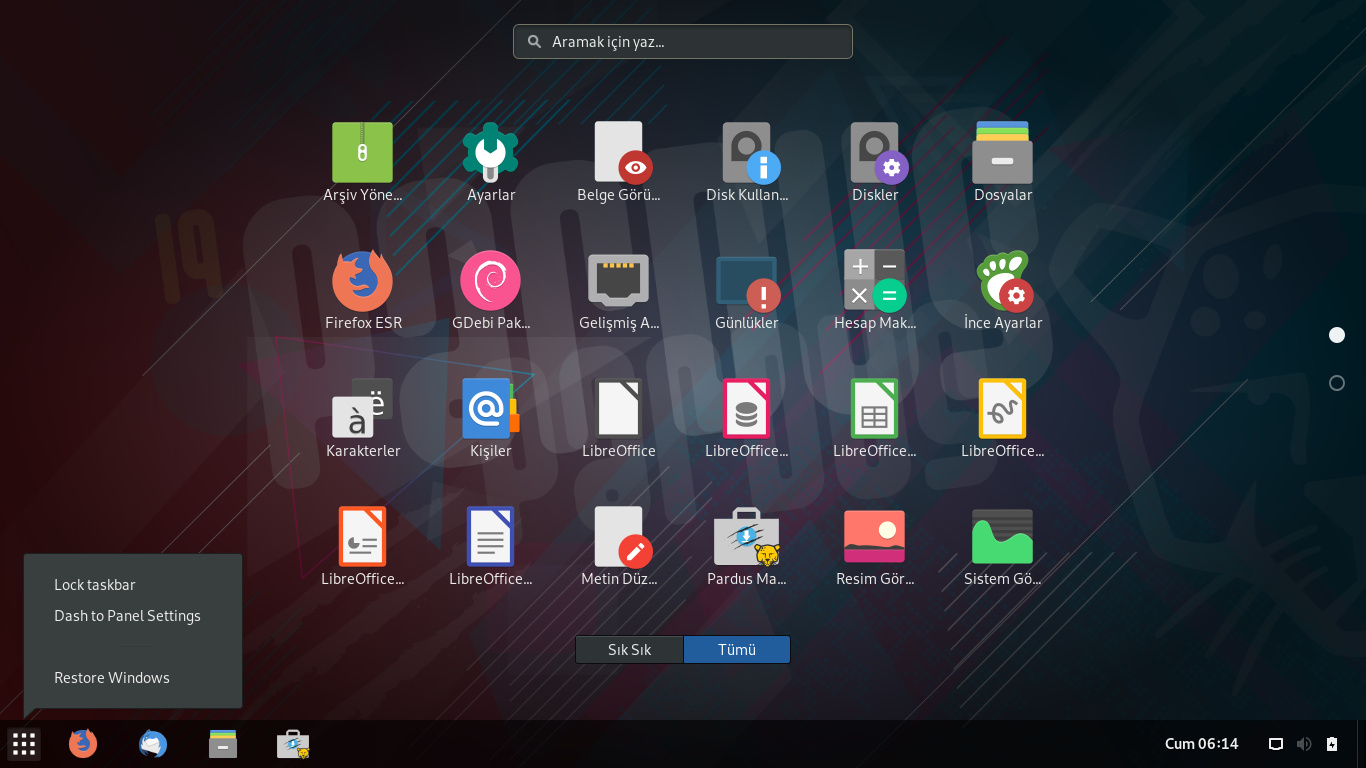The image size is (1366, 768).
Task: Go to second app page indicator
Action: click(1336, 383)
